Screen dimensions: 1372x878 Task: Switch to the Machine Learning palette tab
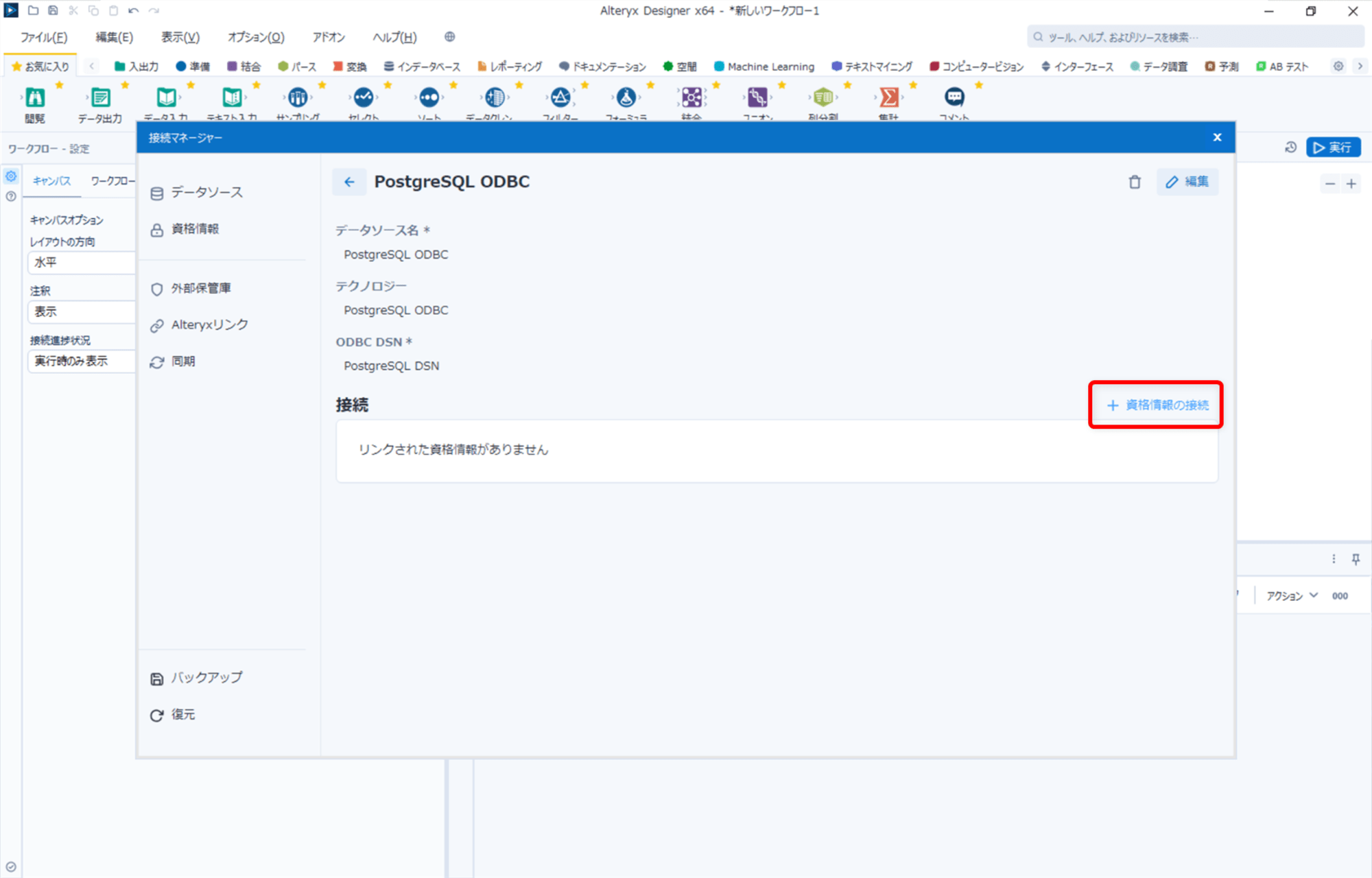point(764,67)
